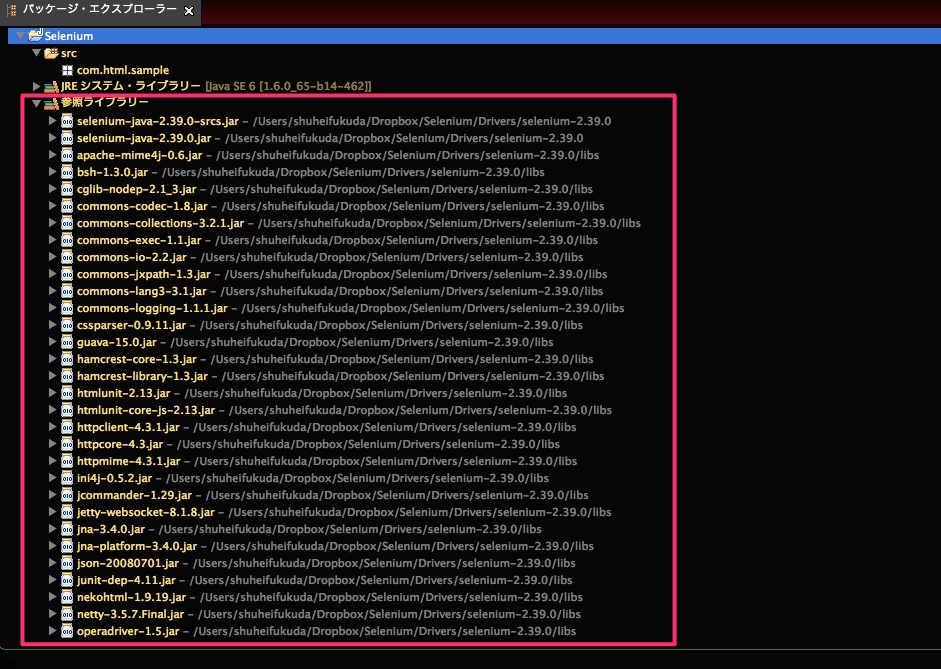Click the Selenium project folder icon
This screenshot has width=941, height=669.
(x=36, y=35)
